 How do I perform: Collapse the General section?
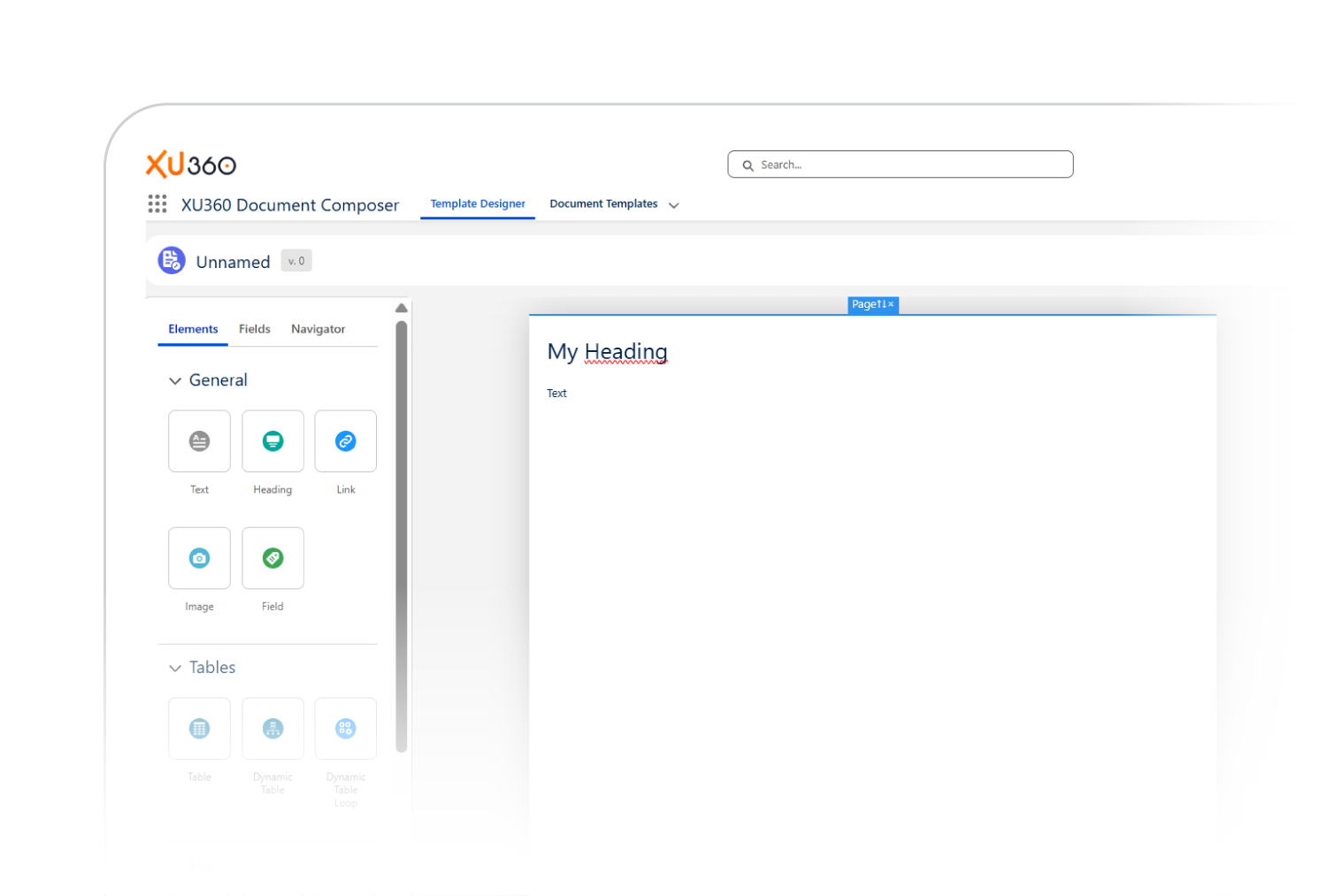(175, 380)
